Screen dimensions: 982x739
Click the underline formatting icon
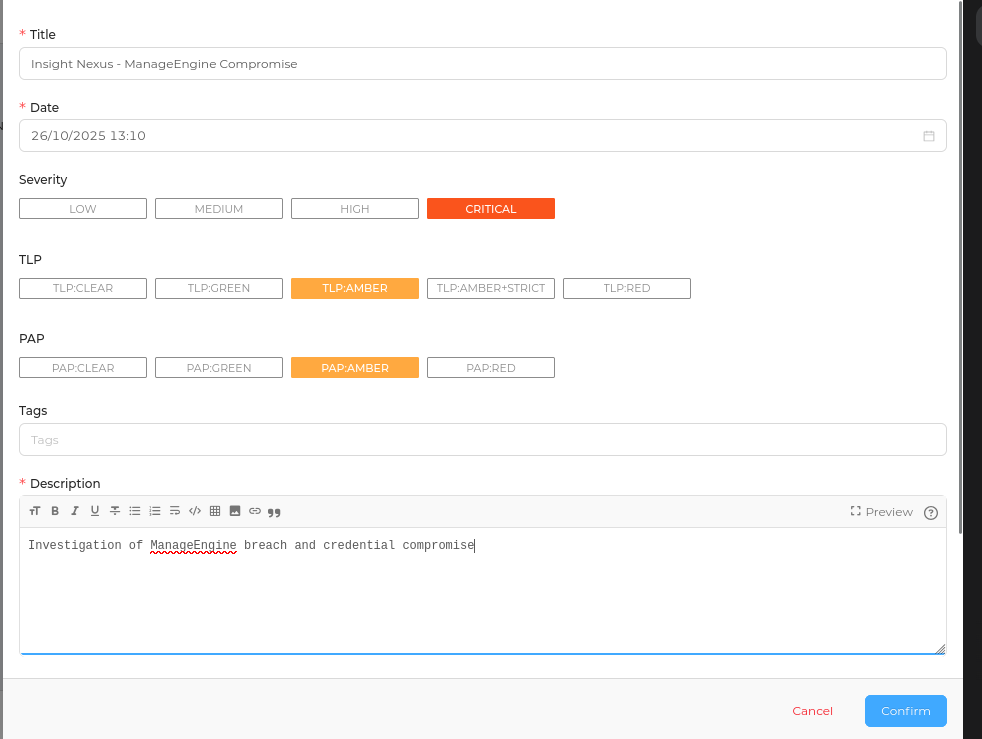coord(95,511)
